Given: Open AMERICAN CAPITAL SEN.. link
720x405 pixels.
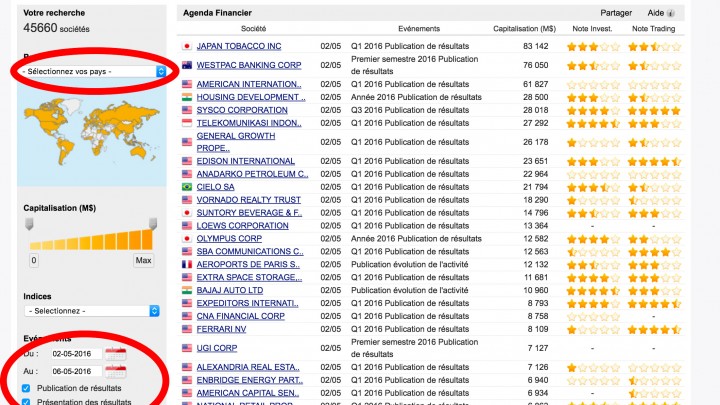Looking at the screenshot, I should (248, 393).
